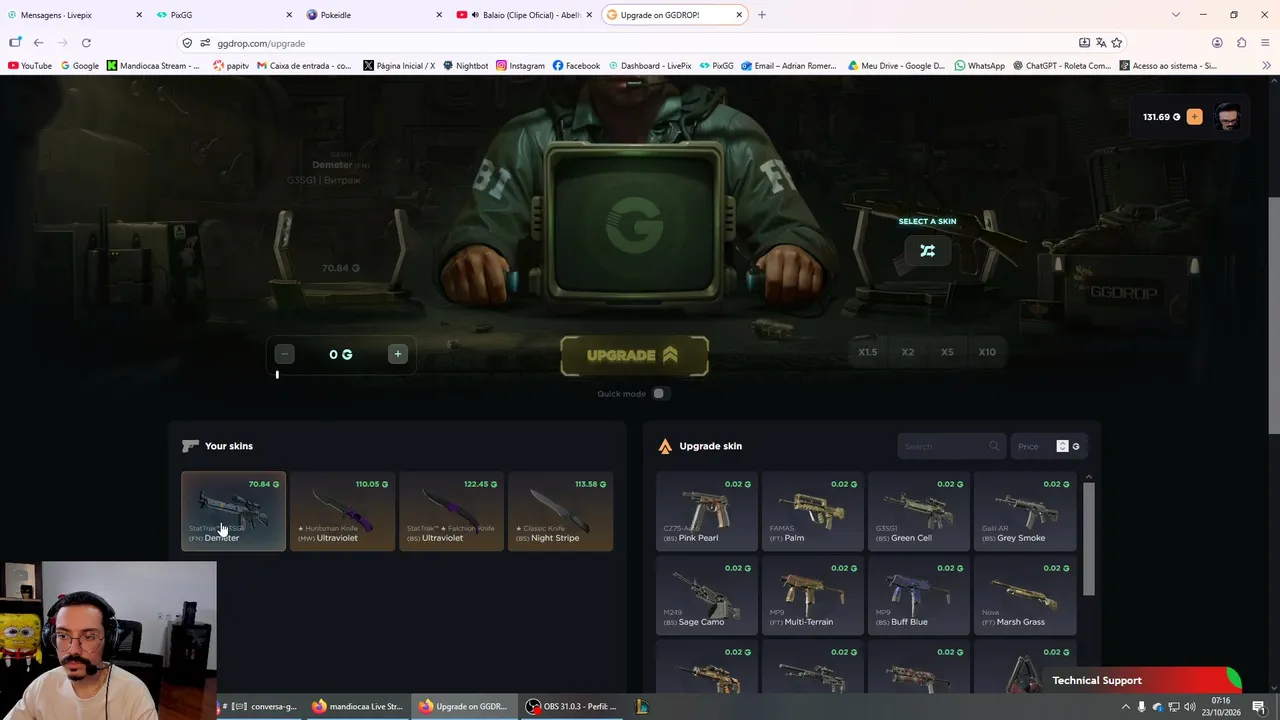Click the upgrade skin list scrollbar

tap(1089, 538)
